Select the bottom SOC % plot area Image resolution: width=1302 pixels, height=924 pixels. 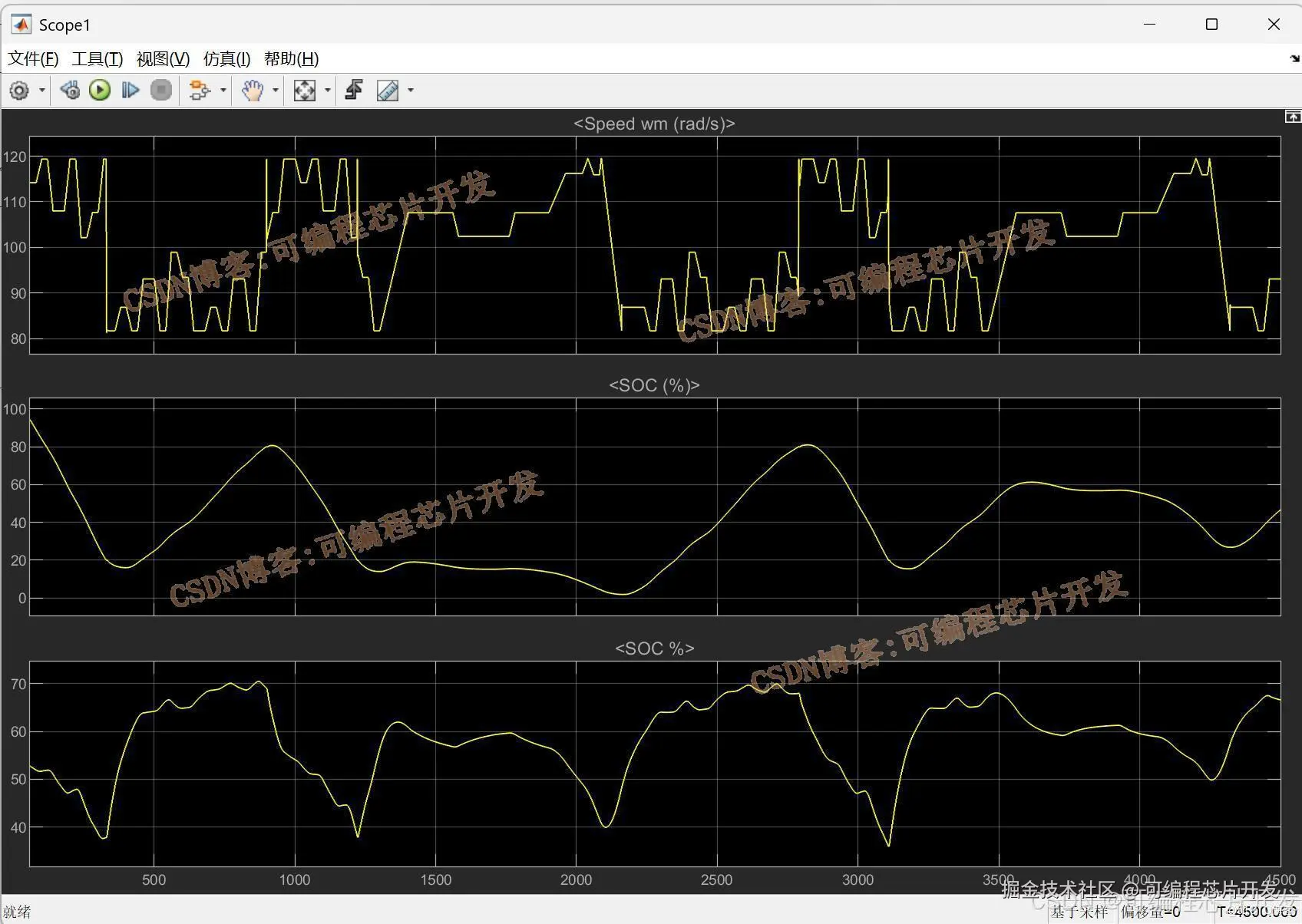(x=655, y=764)
